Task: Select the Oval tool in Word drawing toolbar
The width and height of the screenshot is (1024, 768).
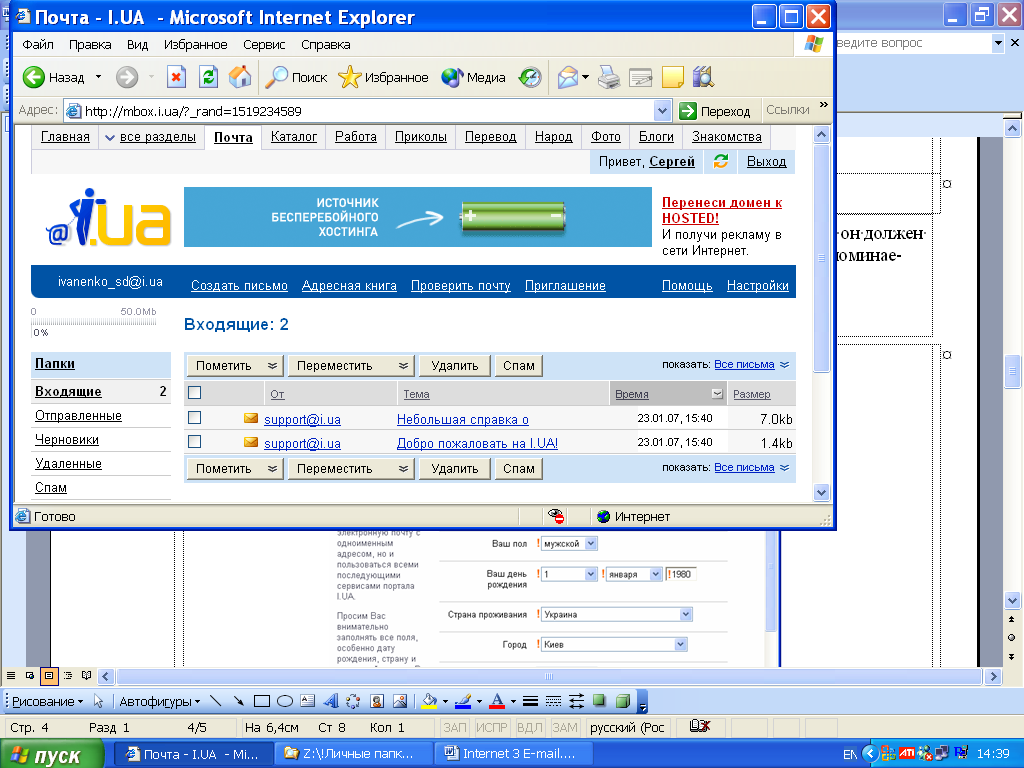Action: coord(285,701)
